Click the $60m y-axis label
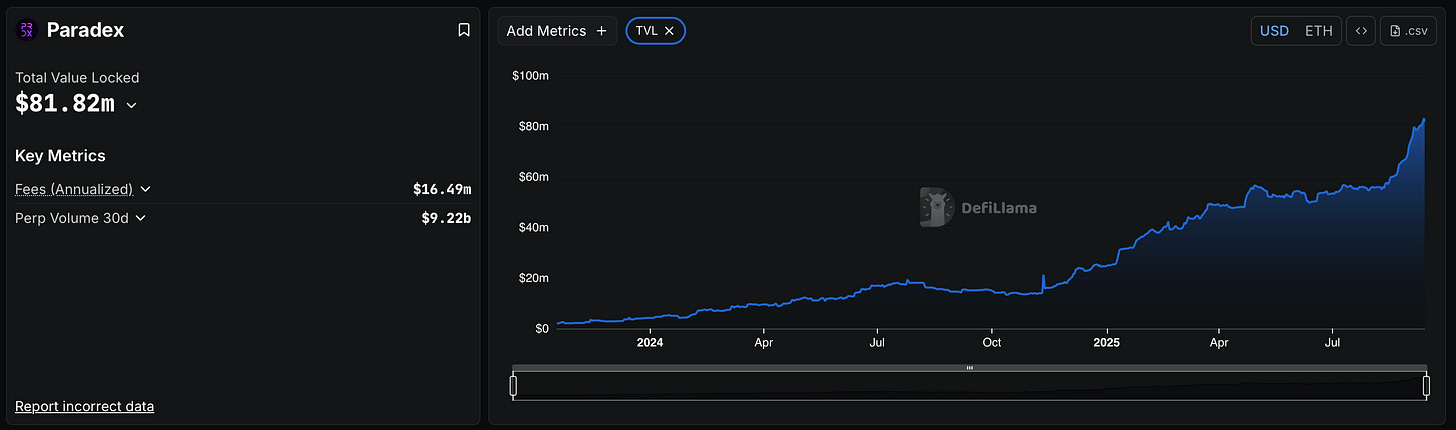The width and height of the screenshot is (1456, 430). pos(533,177)
